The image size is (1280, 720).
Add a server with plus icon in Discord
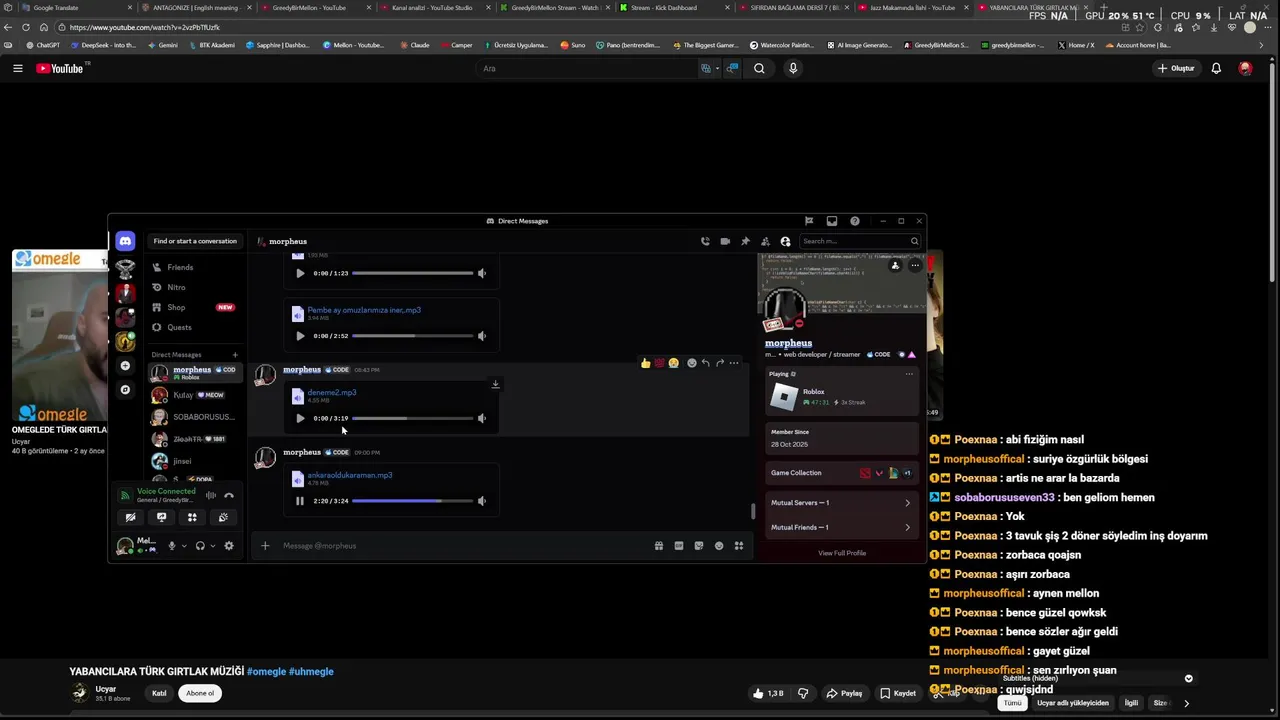(x=125, y=366)
